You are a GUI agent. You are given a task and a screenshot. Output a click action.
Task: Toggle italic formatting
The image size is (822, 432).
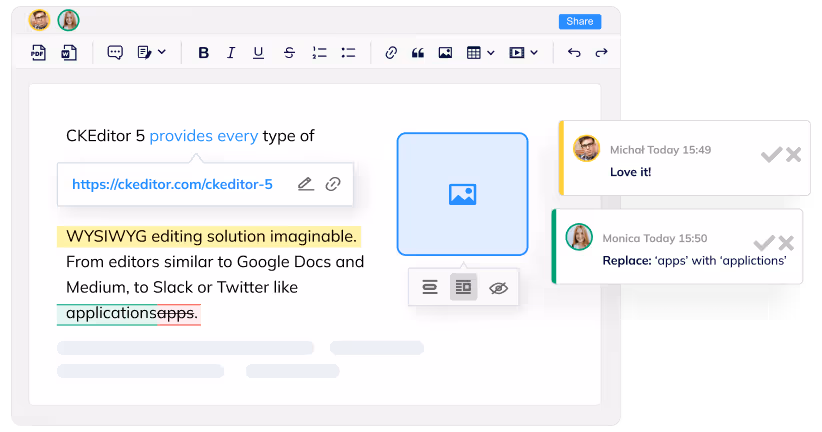click(x=231, y=53)
